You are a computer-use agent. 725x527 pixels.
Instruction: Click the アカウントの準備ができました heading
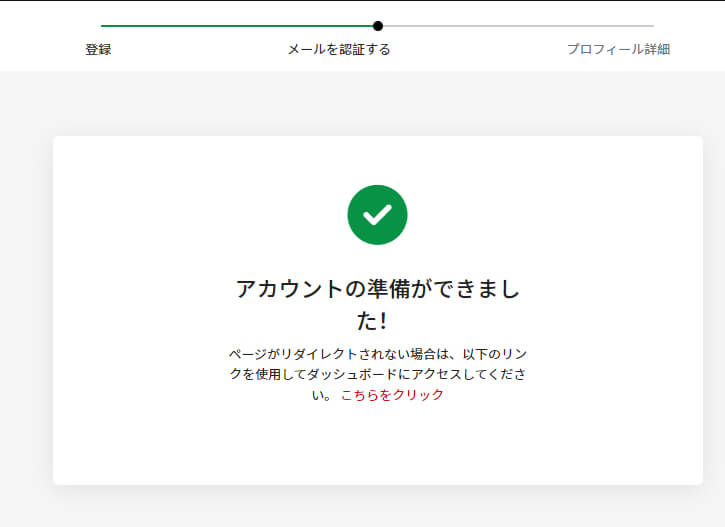click(x=377, y=289)
